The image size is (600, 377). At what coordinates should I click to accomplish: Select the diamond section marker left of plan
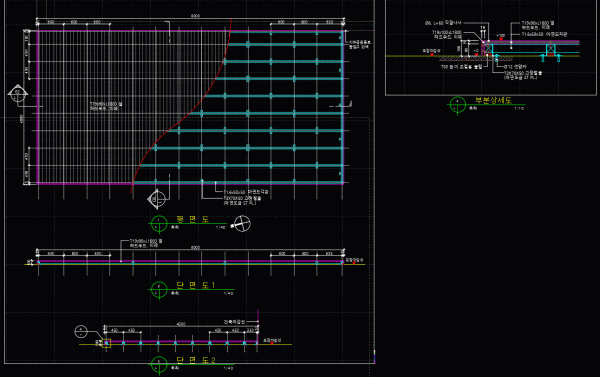click(x=17, y=93)
